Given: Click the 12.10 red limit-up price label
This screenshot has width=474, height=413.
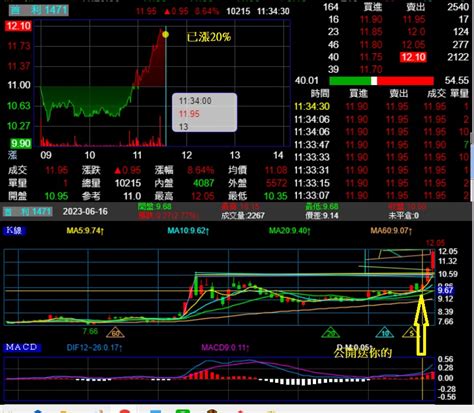Looking at the screenshot, I should (x=18, y=26).
